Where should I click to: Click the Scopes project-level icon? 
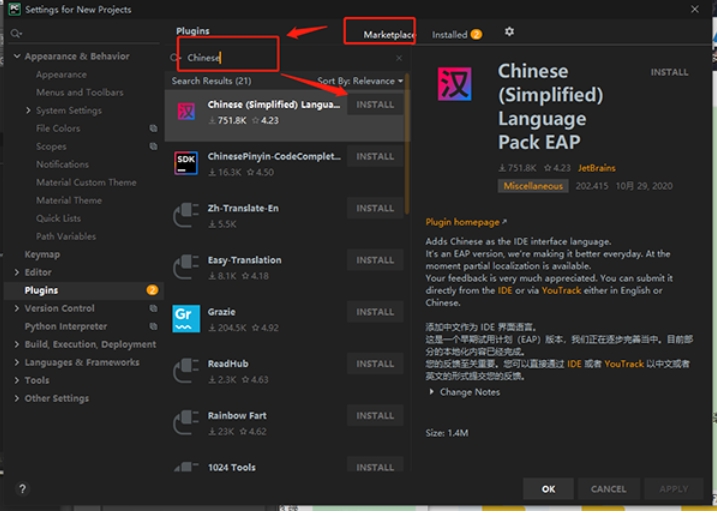pyautogui.click(x=153, y=146)
